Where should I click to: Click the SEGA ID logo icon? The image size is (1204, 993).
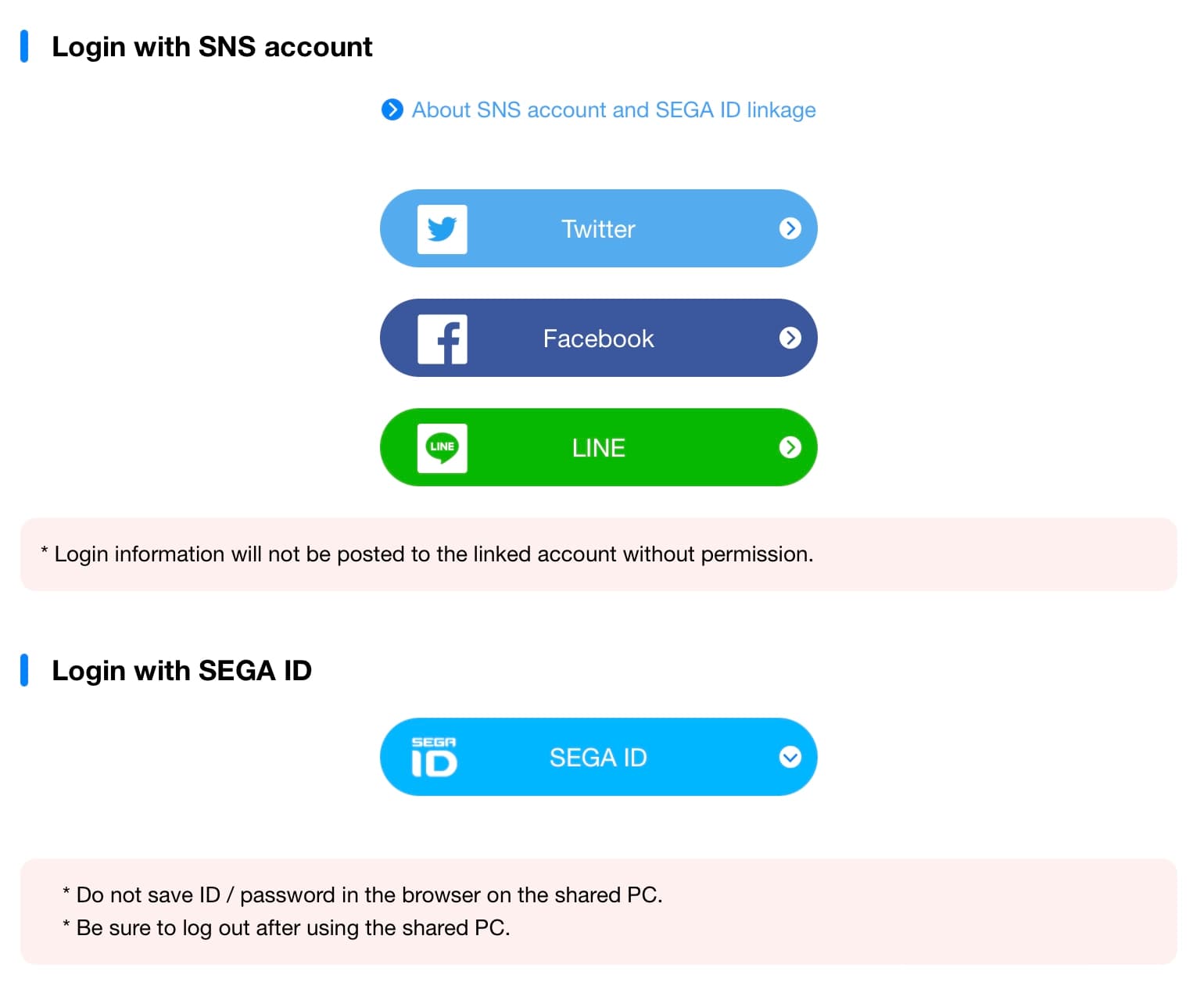pos(434,757)
